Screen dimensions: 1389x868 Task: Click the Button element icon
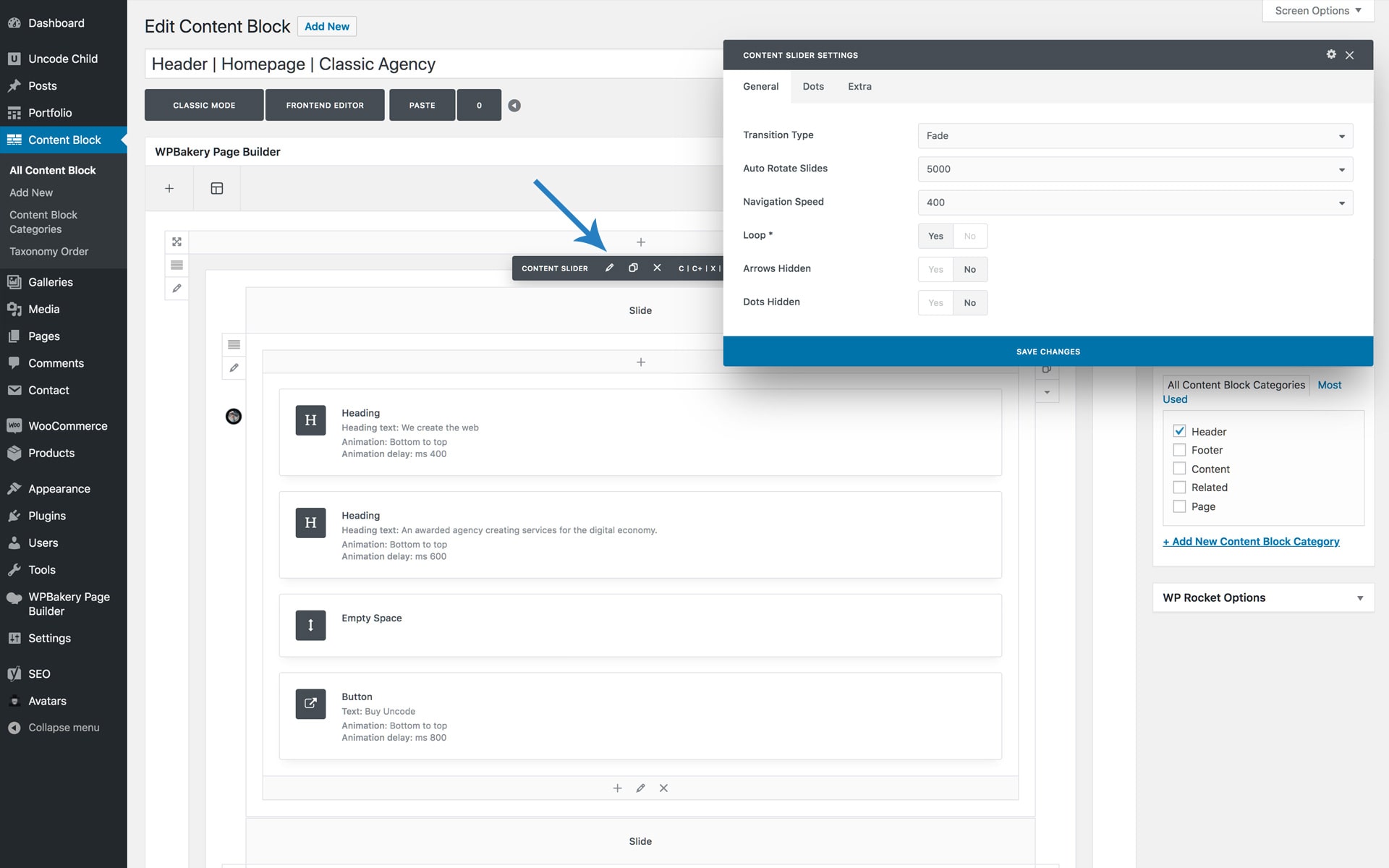tap(310, 704)
